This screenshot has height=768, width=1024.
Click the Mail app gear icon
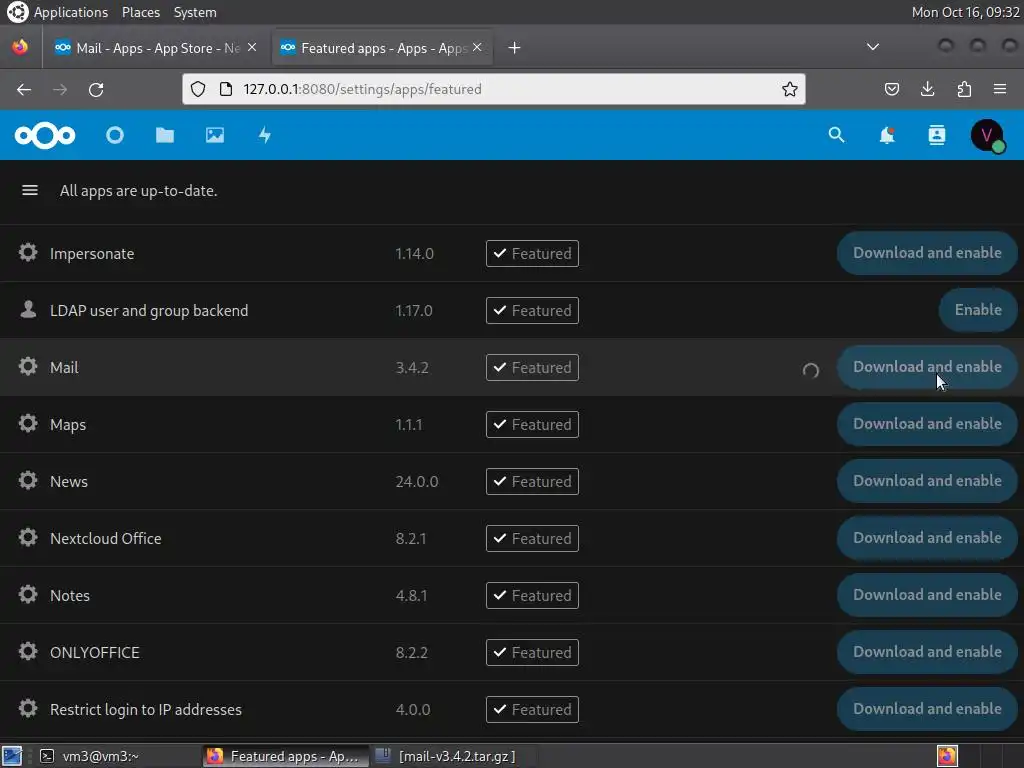coord(27,366)
